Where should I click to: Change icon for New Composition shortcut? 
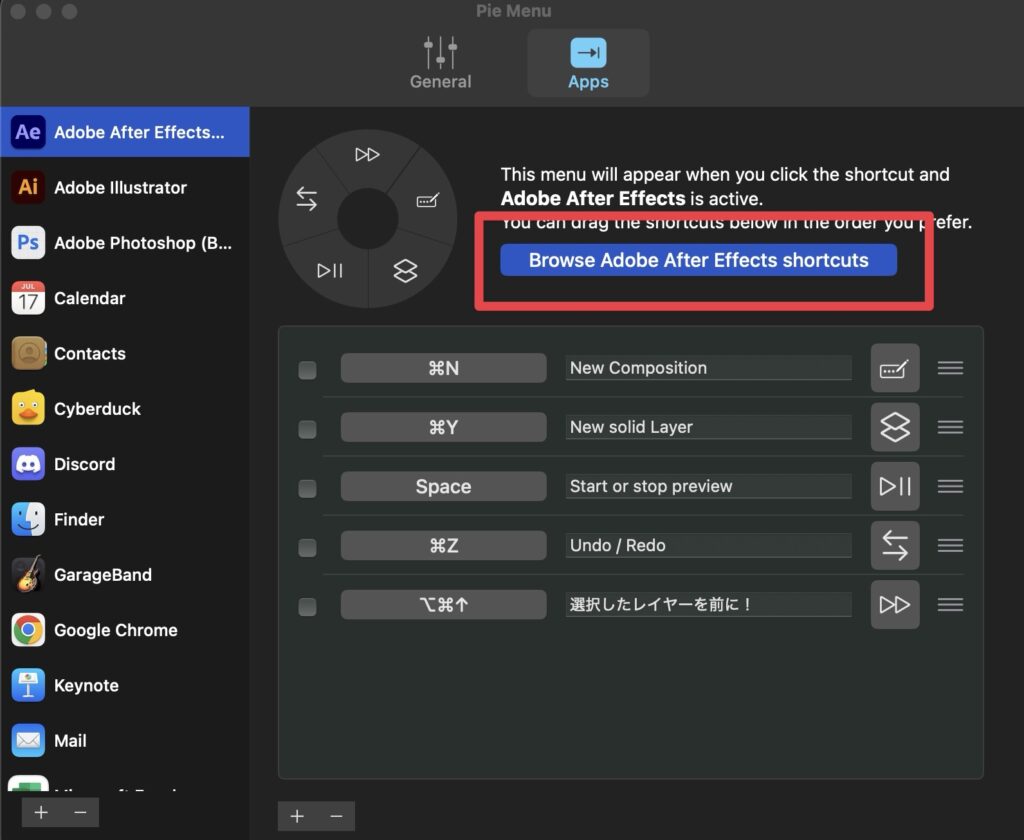click(895, 368)
